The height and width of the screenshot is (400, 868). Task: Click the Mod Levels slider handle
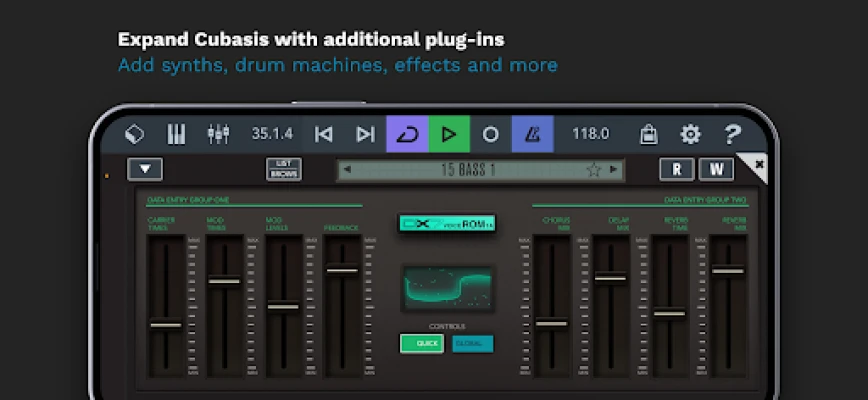(x=283, y=307)
